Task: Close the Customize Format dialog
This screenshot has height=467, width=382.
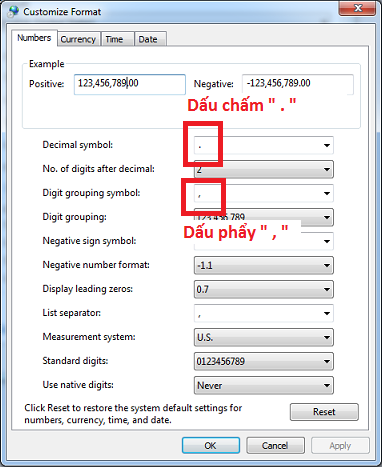Action: pyautogui.click(x=357, y=8)
